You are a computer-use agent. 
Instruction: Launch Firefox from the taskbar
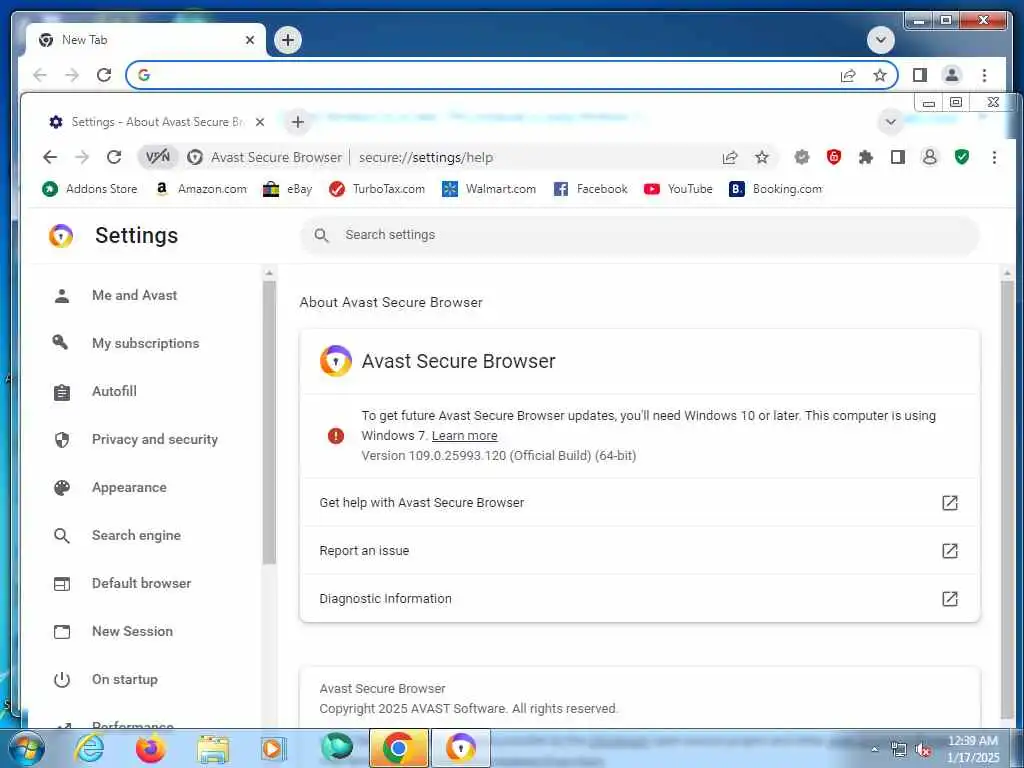pyautogui.click(x=151, y=748)
